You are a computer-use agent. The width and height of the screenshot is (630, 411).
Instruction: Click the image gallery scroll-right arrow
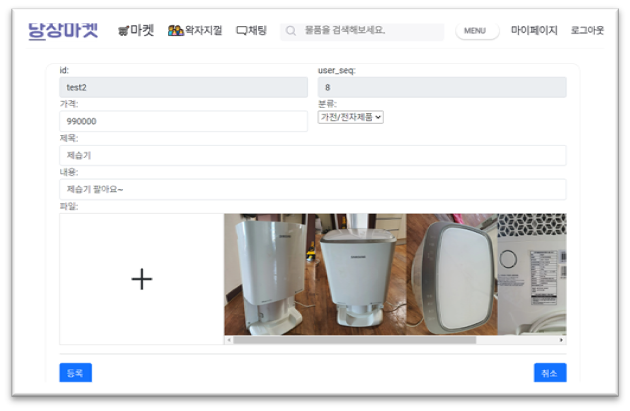point(561,340)
